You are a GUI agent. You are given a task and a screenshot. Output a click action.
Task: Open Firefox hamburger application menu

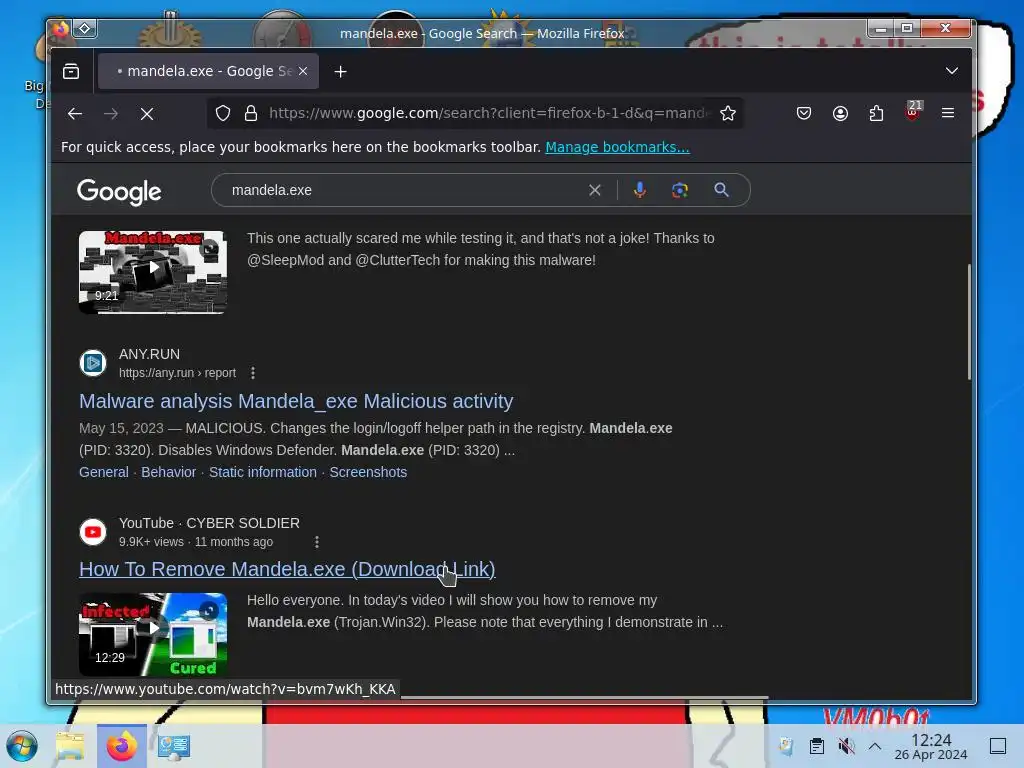pos(948,113)
